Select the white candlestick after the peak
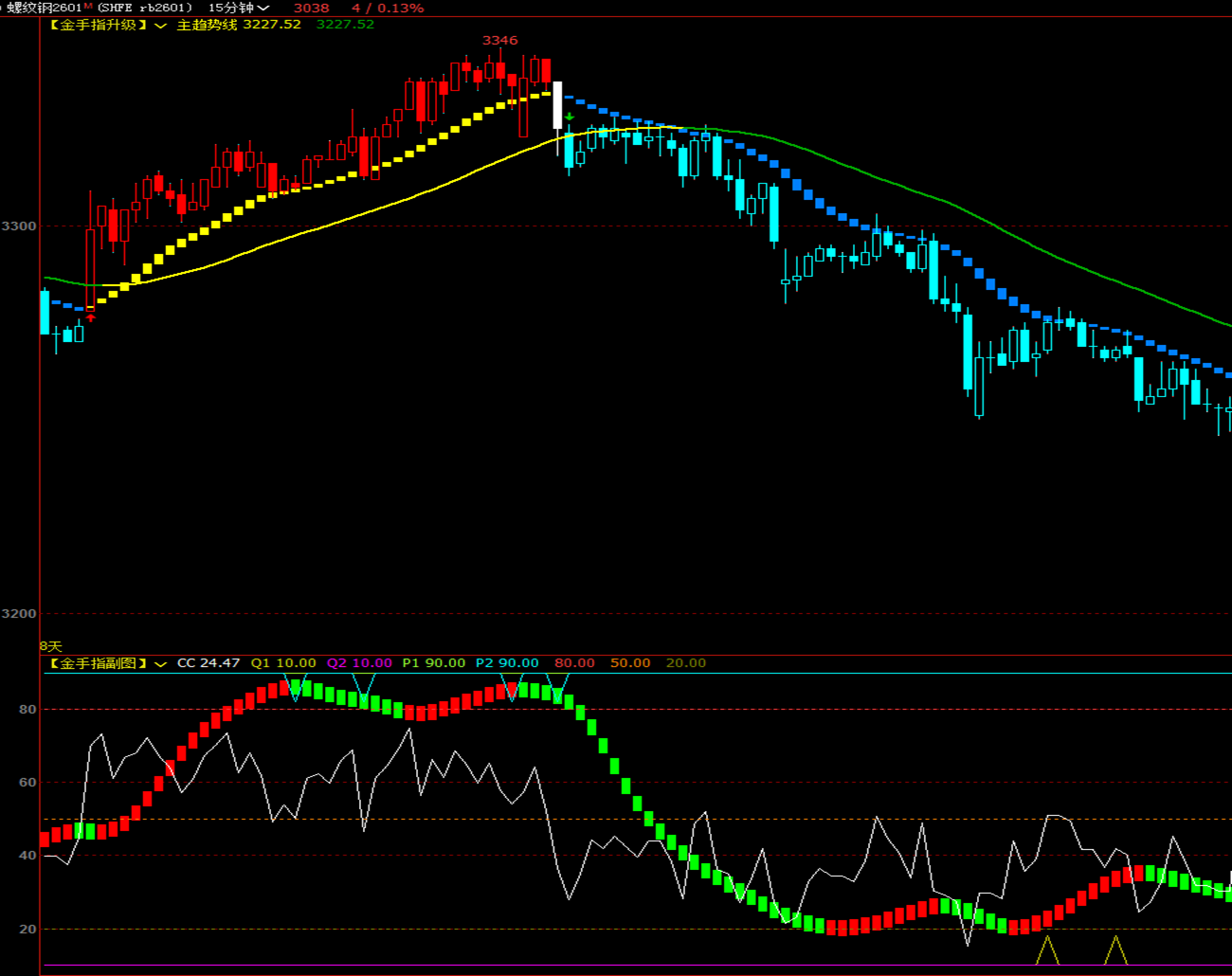This screenshot has width=1232, height=976. tap(557, 105)
